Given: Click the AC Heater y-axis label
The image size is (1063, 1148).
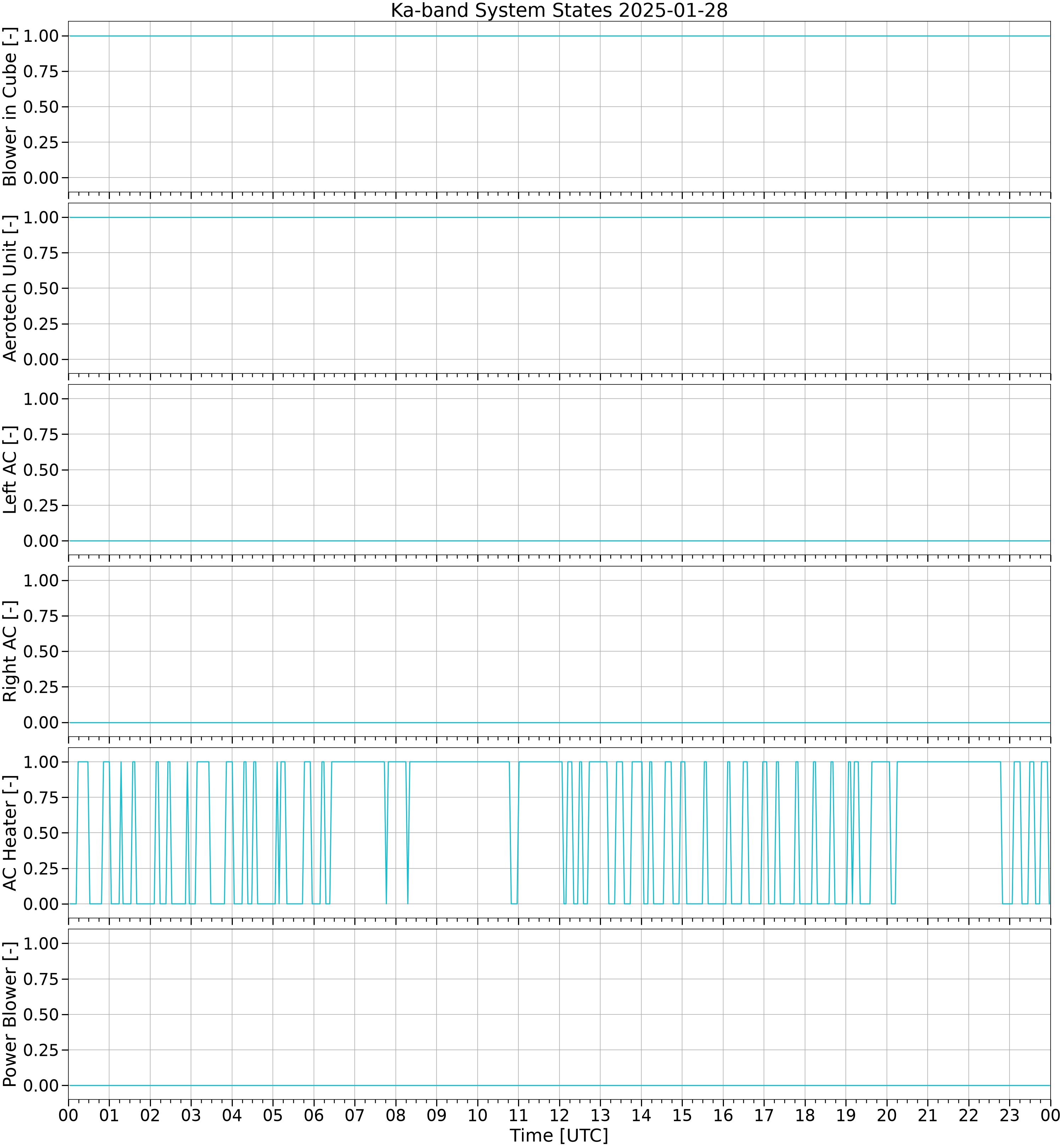Looking at the screenshot, I should [x=10, y=833].
